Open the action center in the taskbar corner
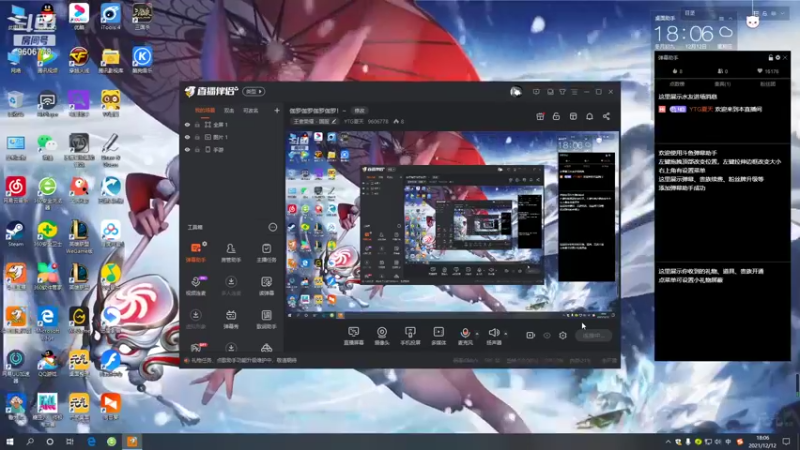 [x=786, y=442]
